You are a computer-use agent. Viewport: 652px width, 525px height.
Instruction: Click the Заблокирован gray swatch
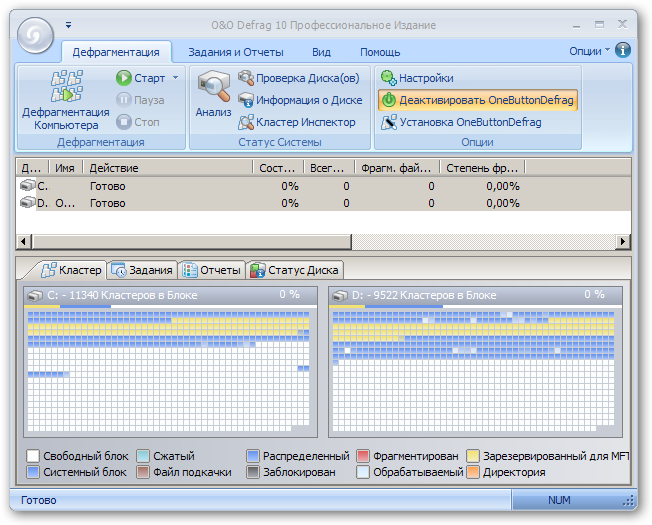click(253, 472)
